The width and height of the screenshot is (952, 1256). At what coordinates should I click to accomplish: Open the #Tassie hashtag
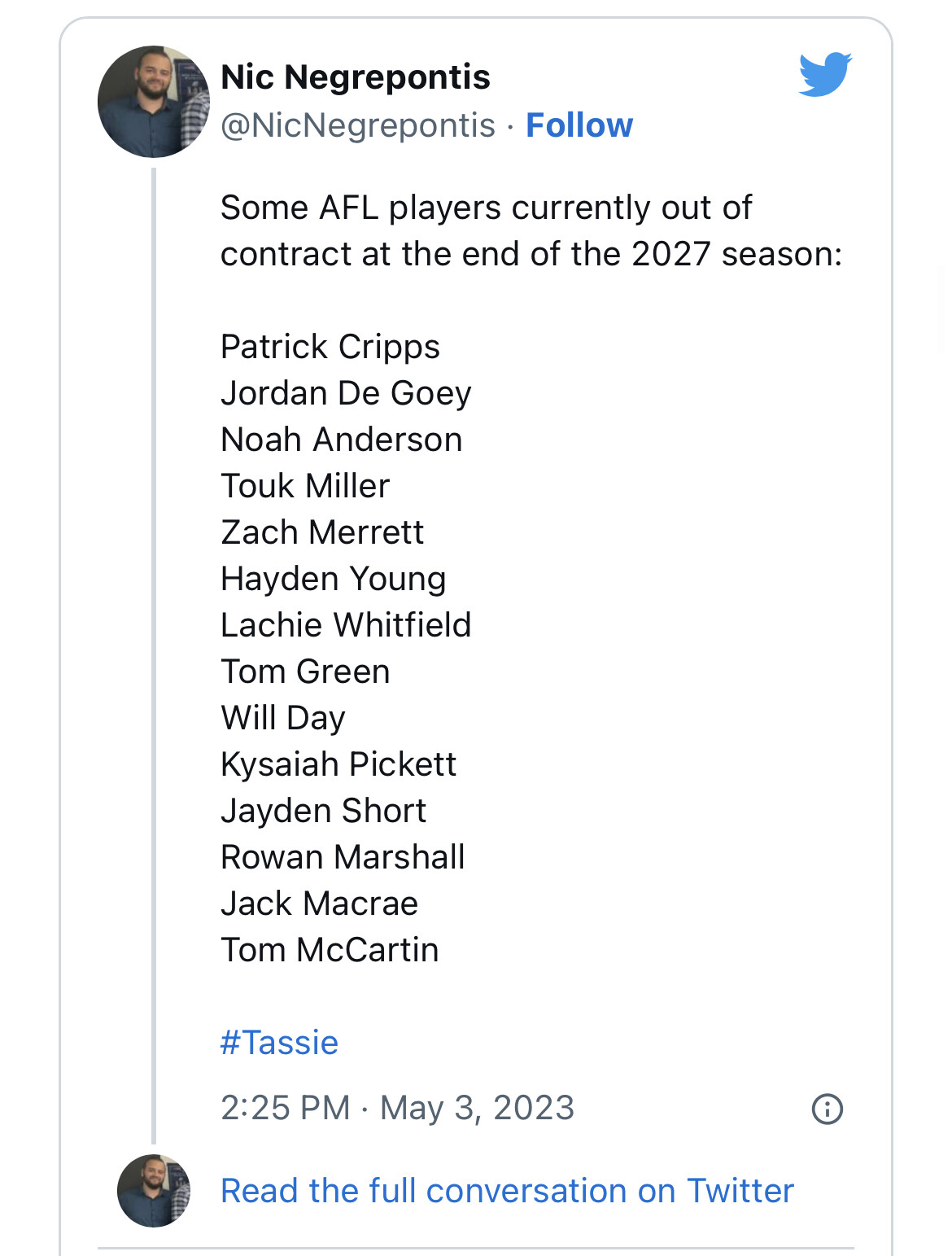click(x=279, y=1043)
